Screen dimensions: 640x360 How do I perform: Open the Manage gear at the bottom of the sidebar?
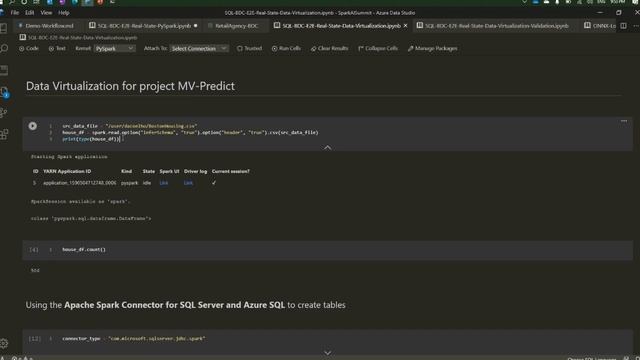pyautogui.click(x=4, y=343)
